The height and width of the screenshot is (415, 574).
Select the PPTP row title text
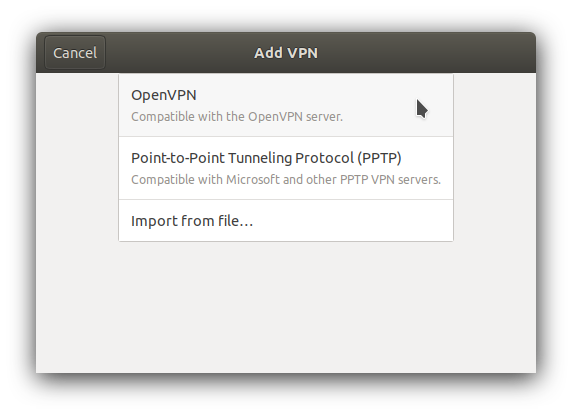coord(266,158)
